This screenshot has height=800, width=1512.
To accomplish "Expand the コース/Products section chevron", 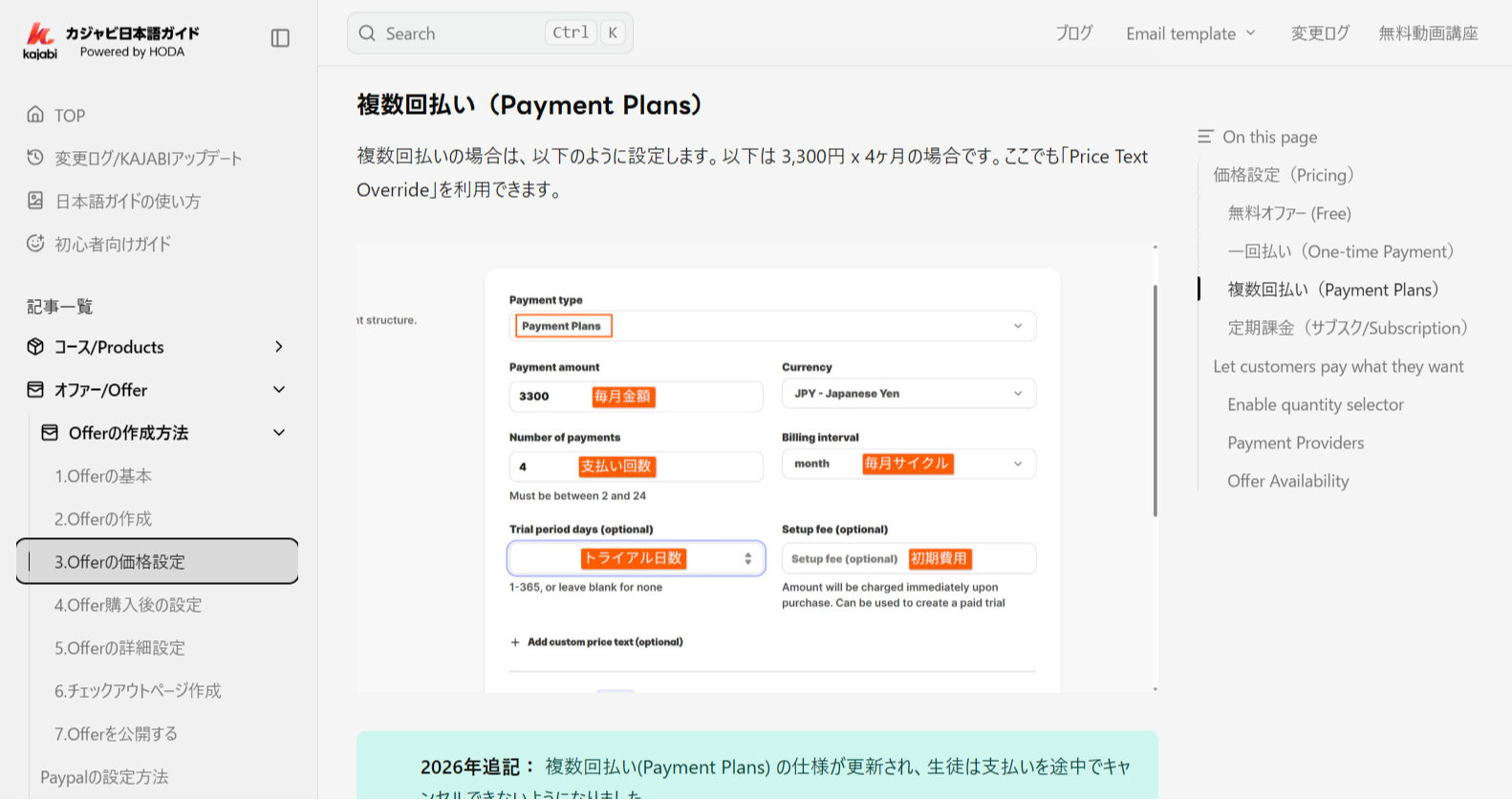I will click(279, 347).
